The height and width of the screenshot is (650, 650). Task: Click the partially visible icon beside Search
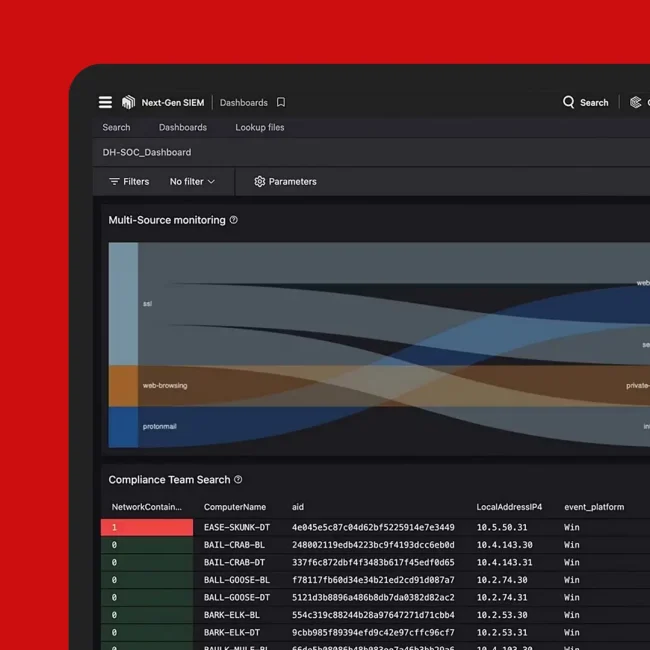635,102
